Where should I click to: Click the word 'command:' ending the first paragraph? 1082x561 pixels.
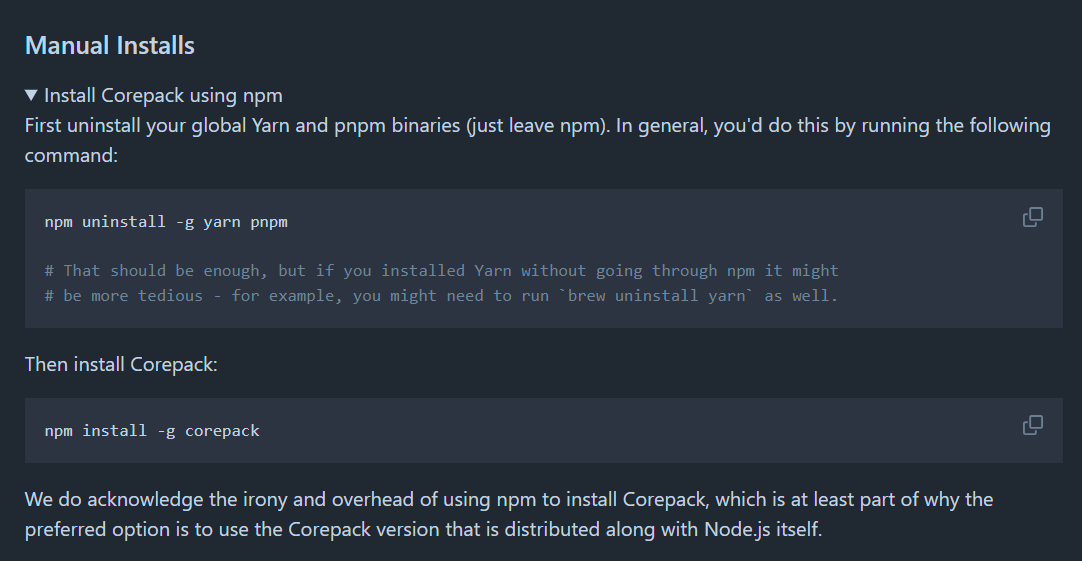71,156
